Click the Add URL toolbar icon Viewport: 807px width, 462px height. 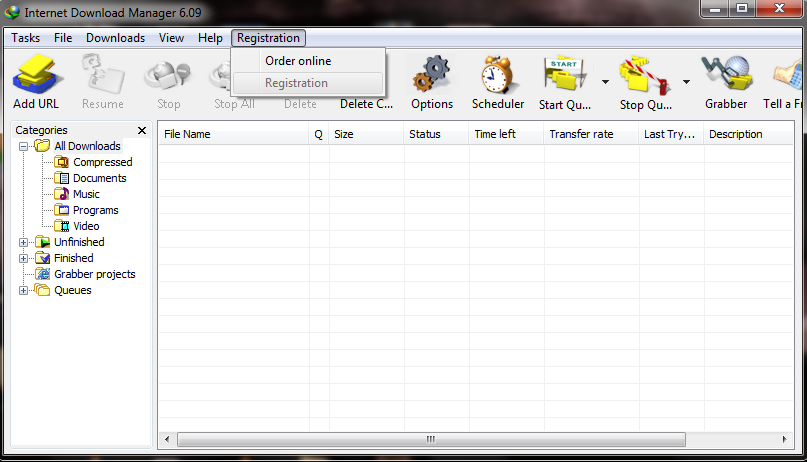(x=37, y=75)
